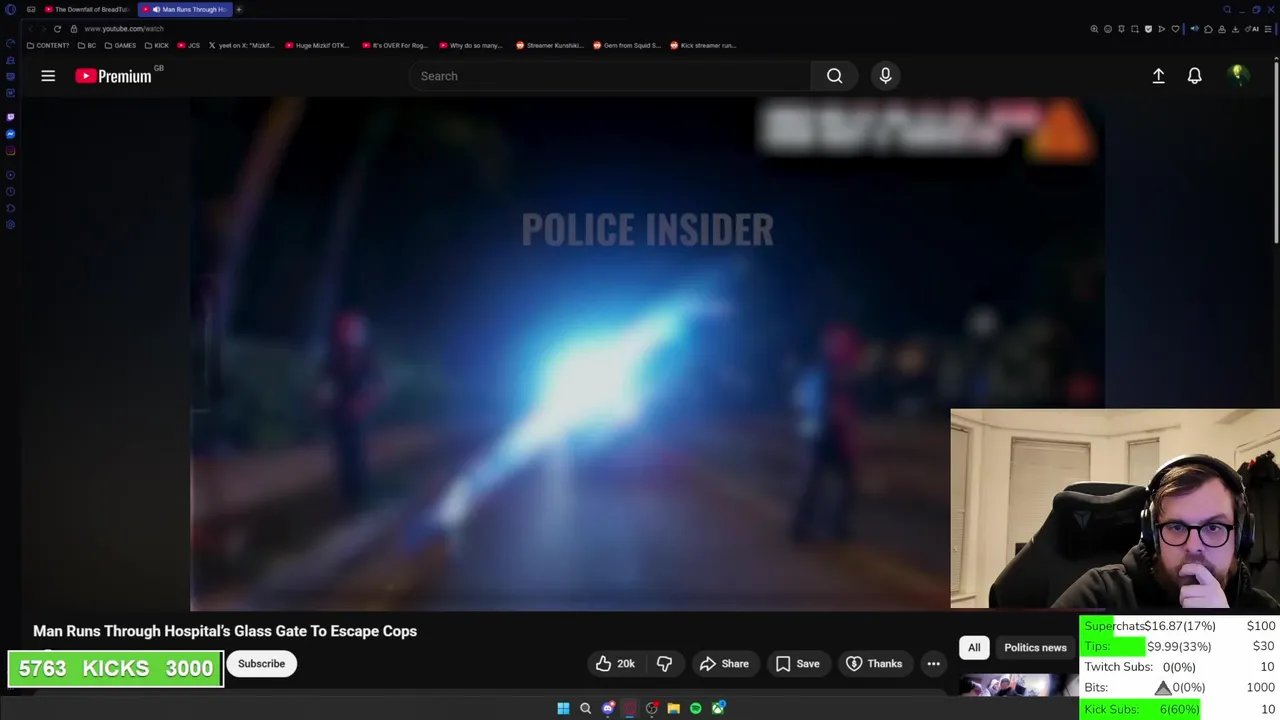Viewport: 1280px width, 720px height.
Task: Click the zoom magnifier toolbar icon
Action: [x=1094, y=29]
